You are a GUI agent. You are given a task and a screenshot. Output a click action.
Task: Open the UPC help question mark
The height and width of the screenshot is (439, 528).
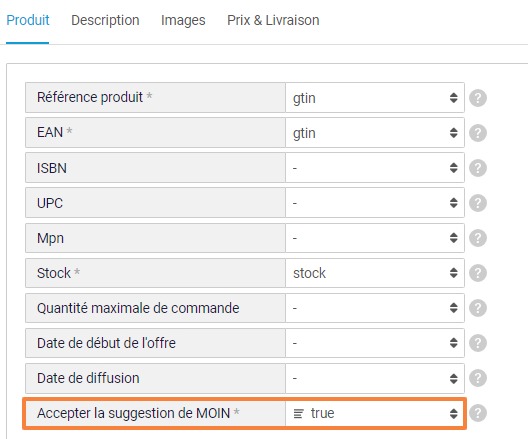pos(478,203)
